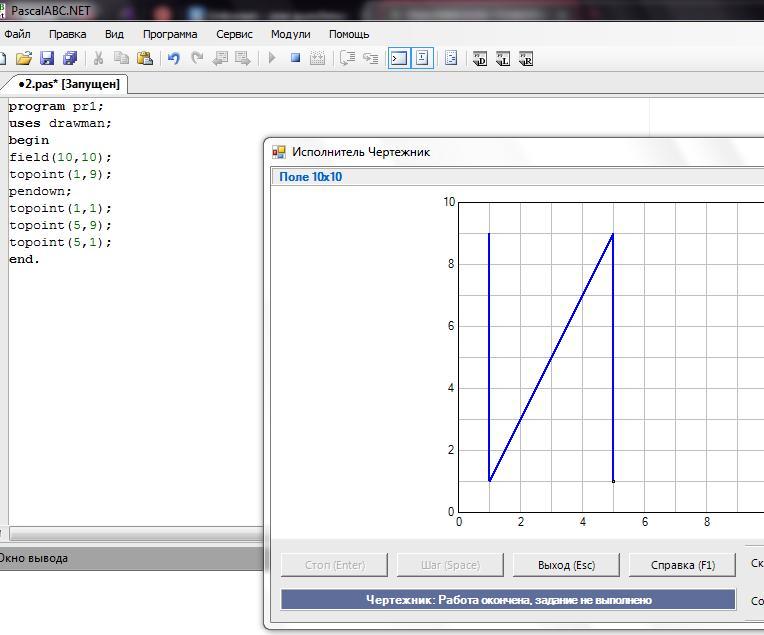764x635 pixels.
Task: Undo the last edit via the toolbar
Action: (174, 58)
